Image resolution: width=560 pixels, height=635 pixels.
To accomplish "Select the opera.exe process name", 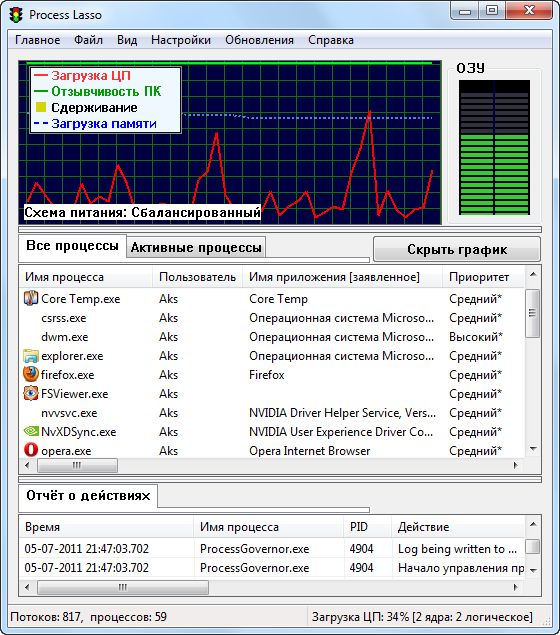I will coord(66,451).
